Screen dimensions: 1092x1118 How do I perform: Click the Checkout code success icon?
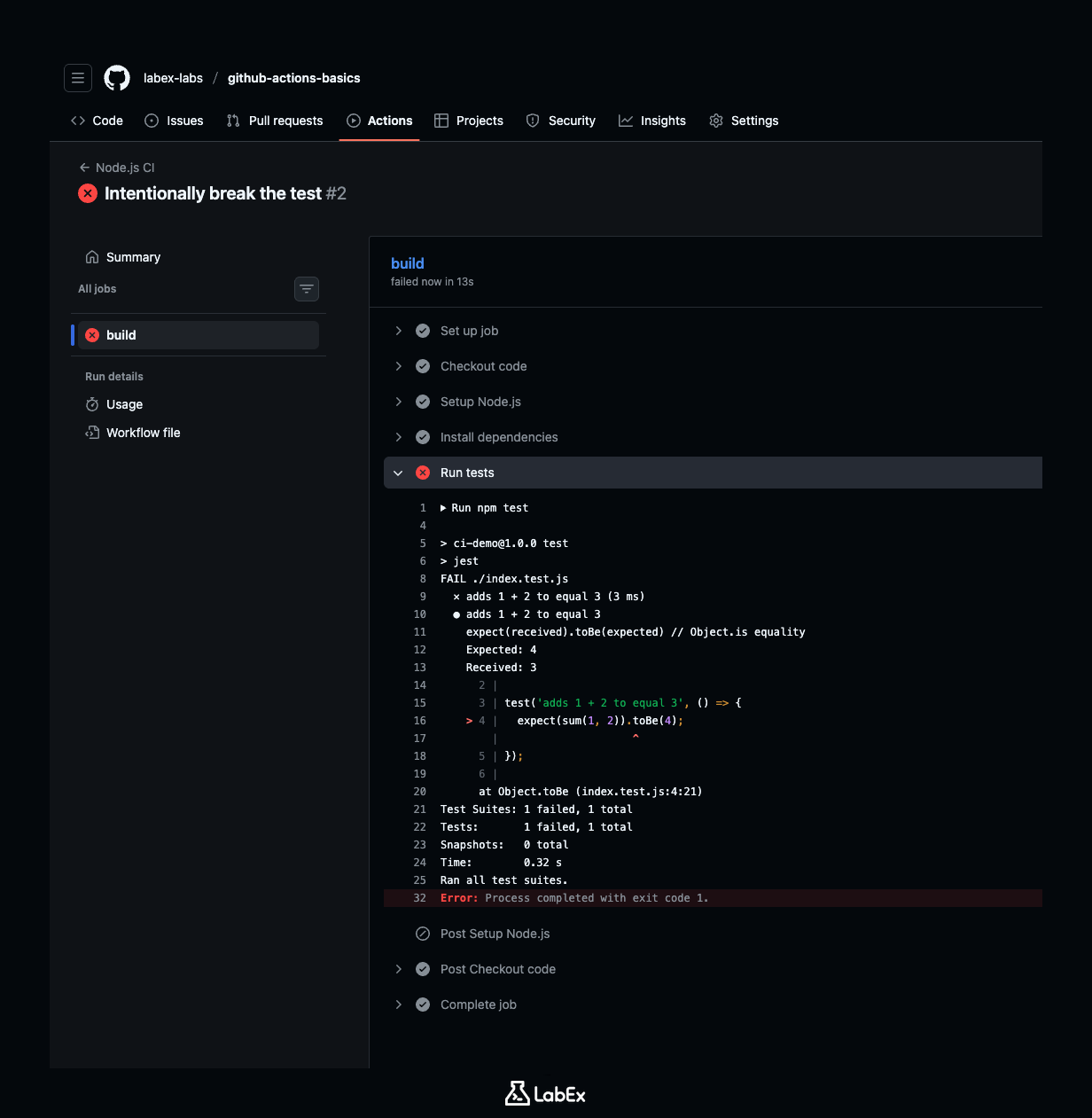pos(423,366)
